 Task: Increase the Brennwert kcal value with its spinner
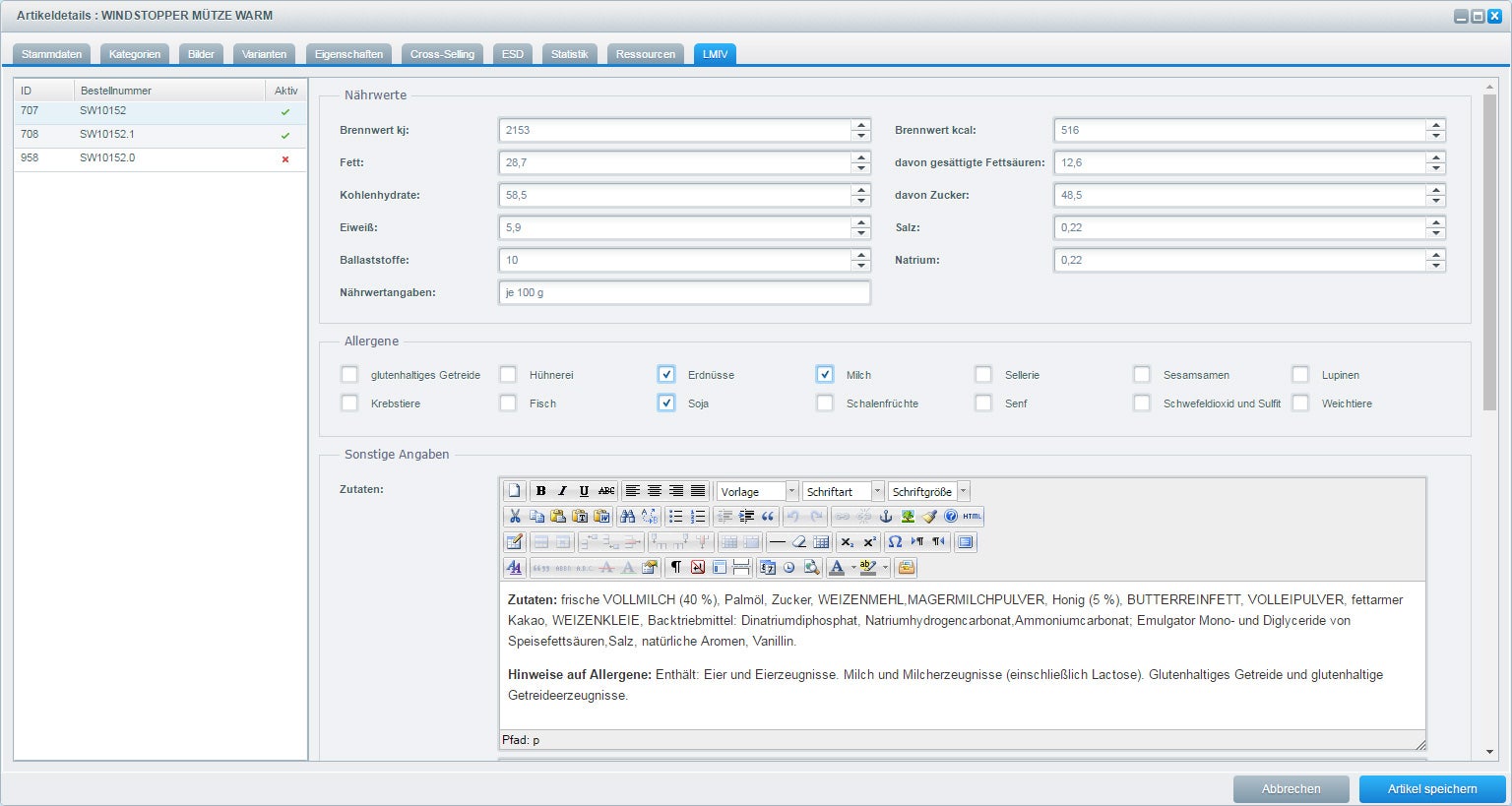tap(1436, 124)
